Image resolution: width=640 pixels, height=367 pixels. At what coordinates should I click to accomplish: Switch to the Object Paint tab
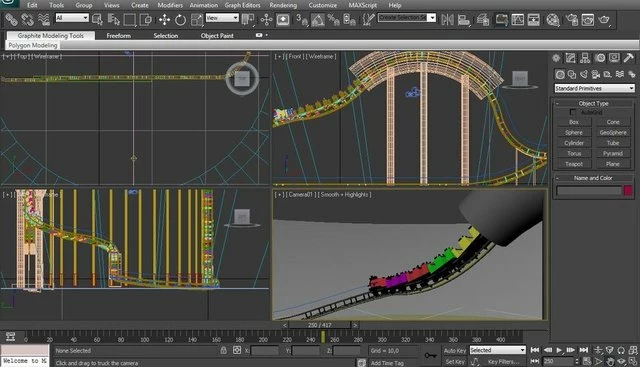click(x=217, y=36)
